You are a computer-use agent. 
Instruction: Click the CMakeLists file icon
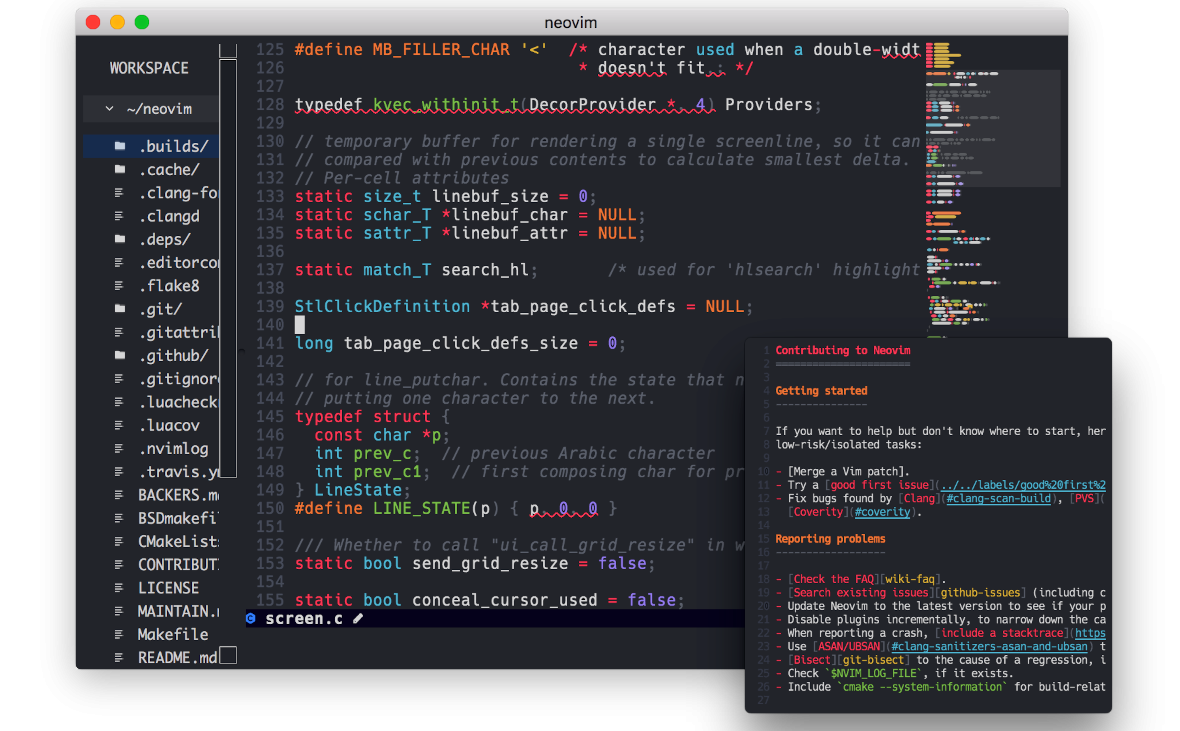[119, 541]
